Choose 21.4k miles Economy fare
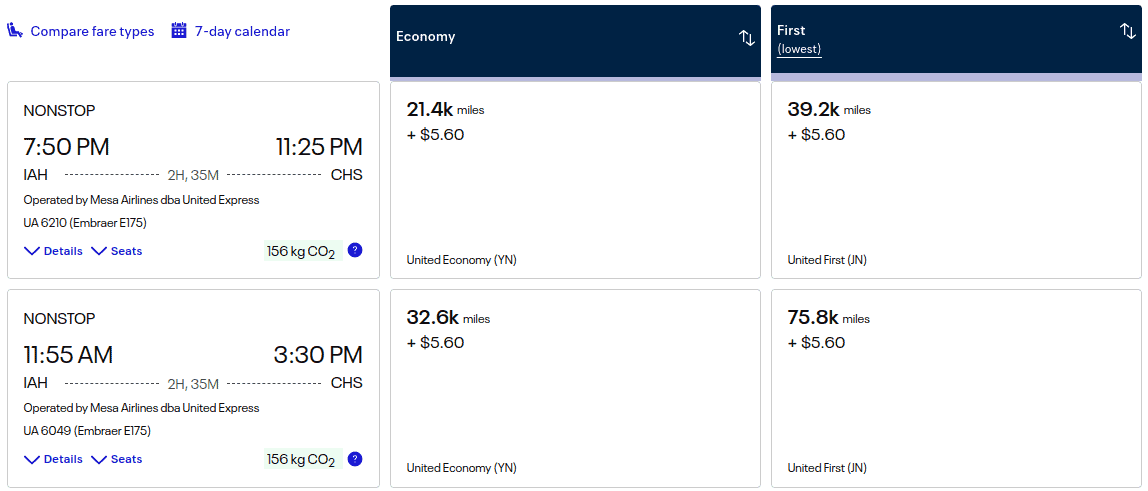The height and width of the screenshot is (491, 1148). pyautogui.click(x=575, y=180)
